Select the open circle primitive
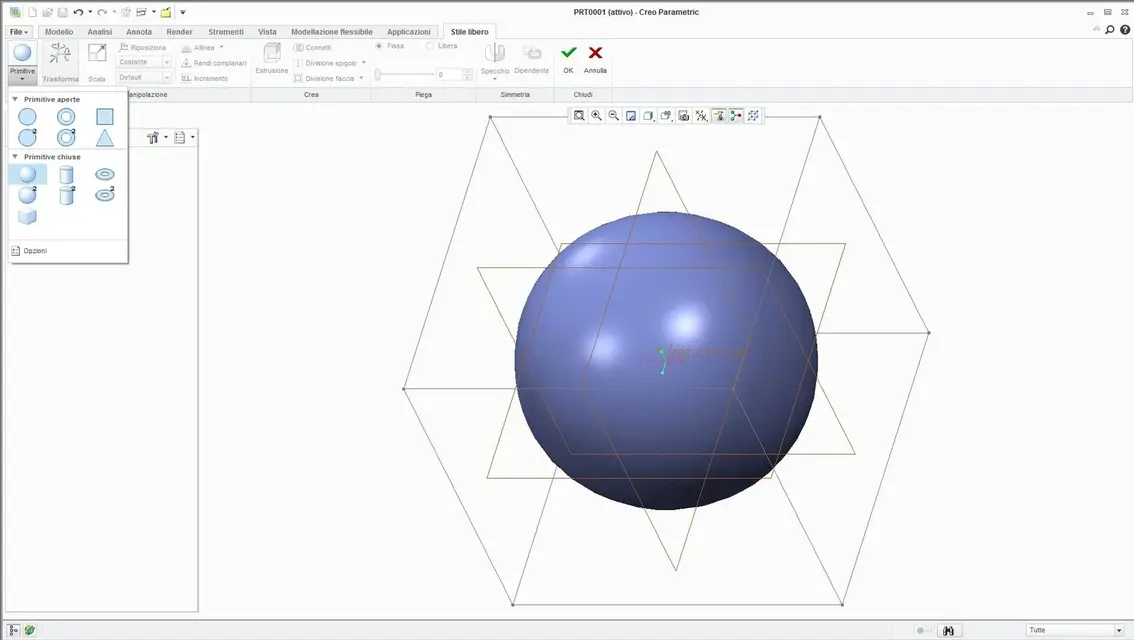This screenshot has width=1134, height=640. (27, 116)
